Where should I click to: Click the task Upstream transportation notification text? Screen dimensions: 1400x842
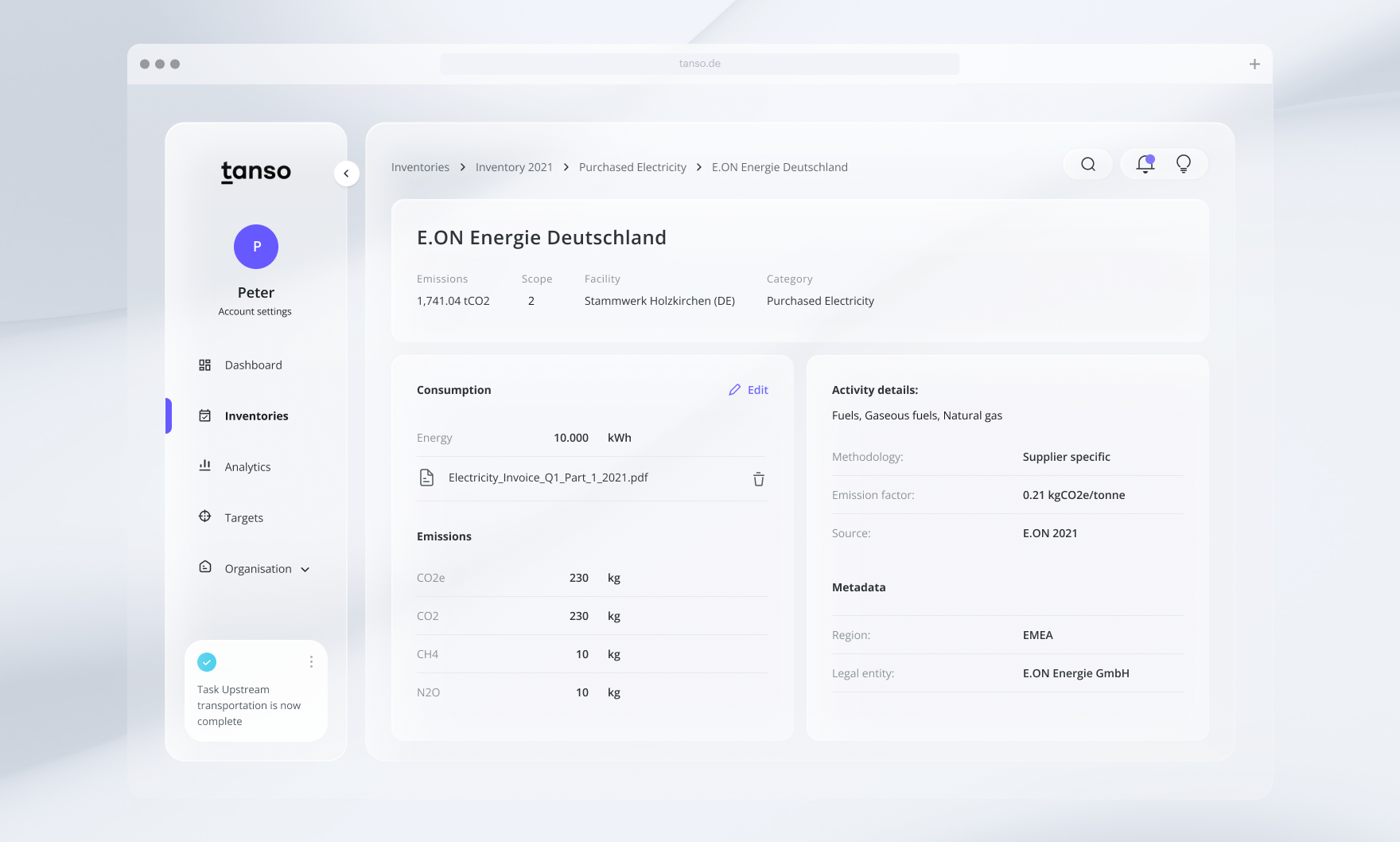click(249, 705)
